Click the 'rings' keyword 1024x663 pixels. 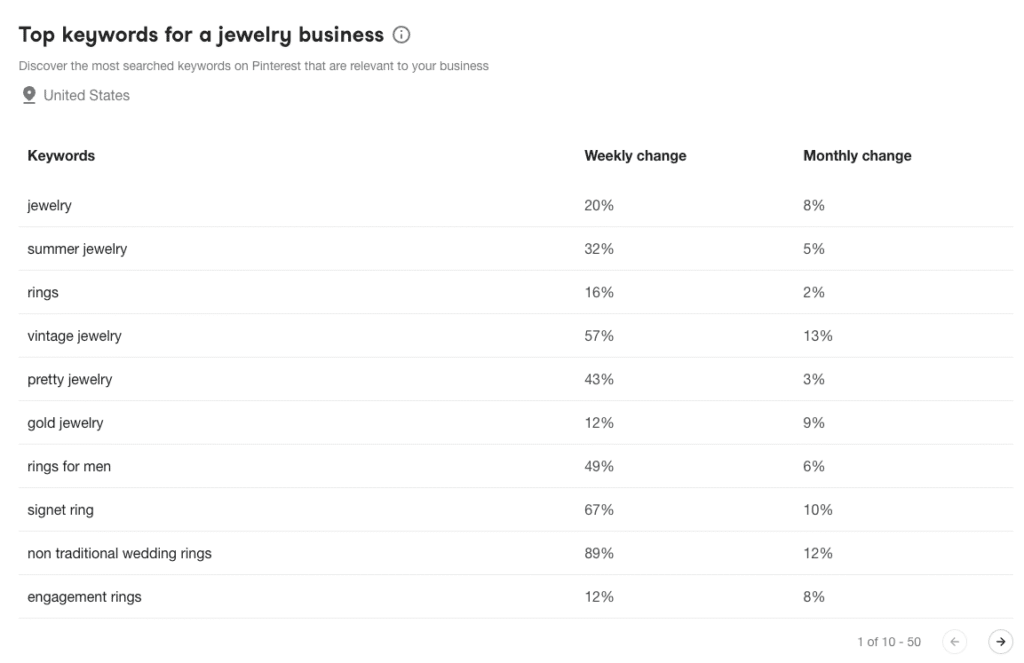pyautogui.click(x=43, y=293)
